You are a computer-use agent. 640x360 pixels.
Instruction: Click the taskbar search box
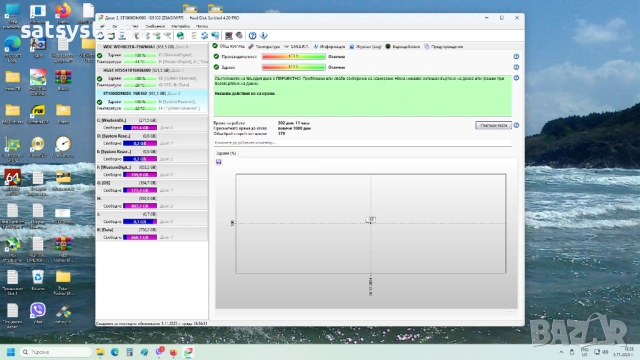point(55,352)
